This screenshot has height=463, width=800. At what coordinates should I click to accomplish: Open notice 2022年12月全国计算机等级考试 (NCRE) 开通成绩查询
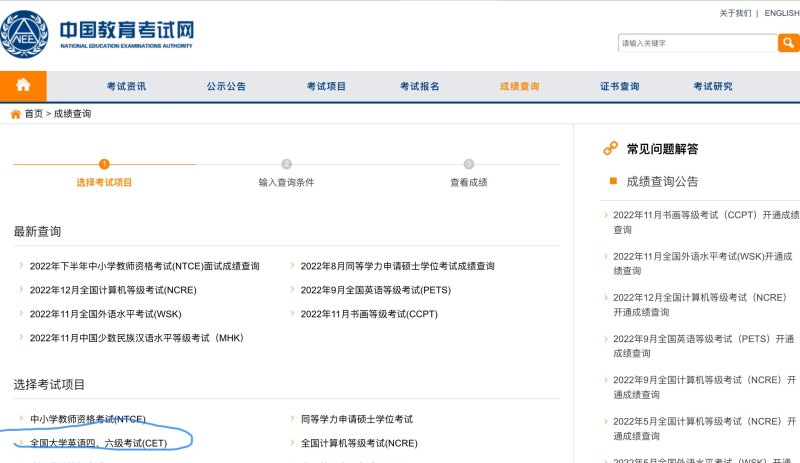pos(699,305)
